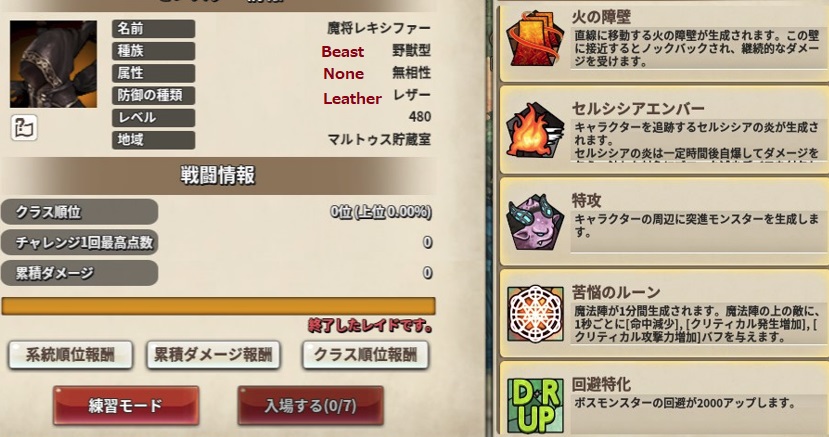
Task: Click the 累積ダメージ label row
Action: (79, 273)
